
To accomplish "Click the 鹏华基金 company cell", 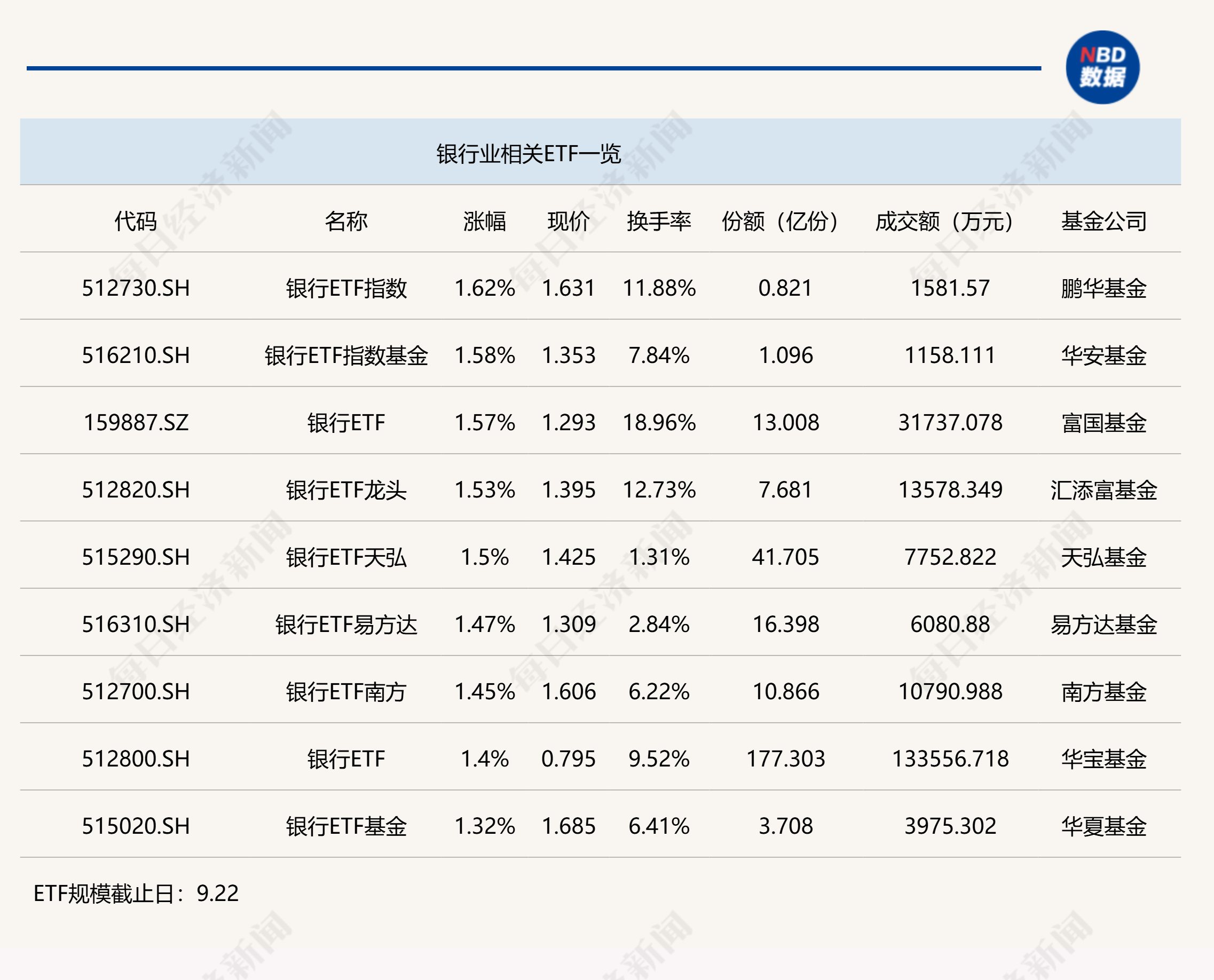I will [x=1103, y=288].
